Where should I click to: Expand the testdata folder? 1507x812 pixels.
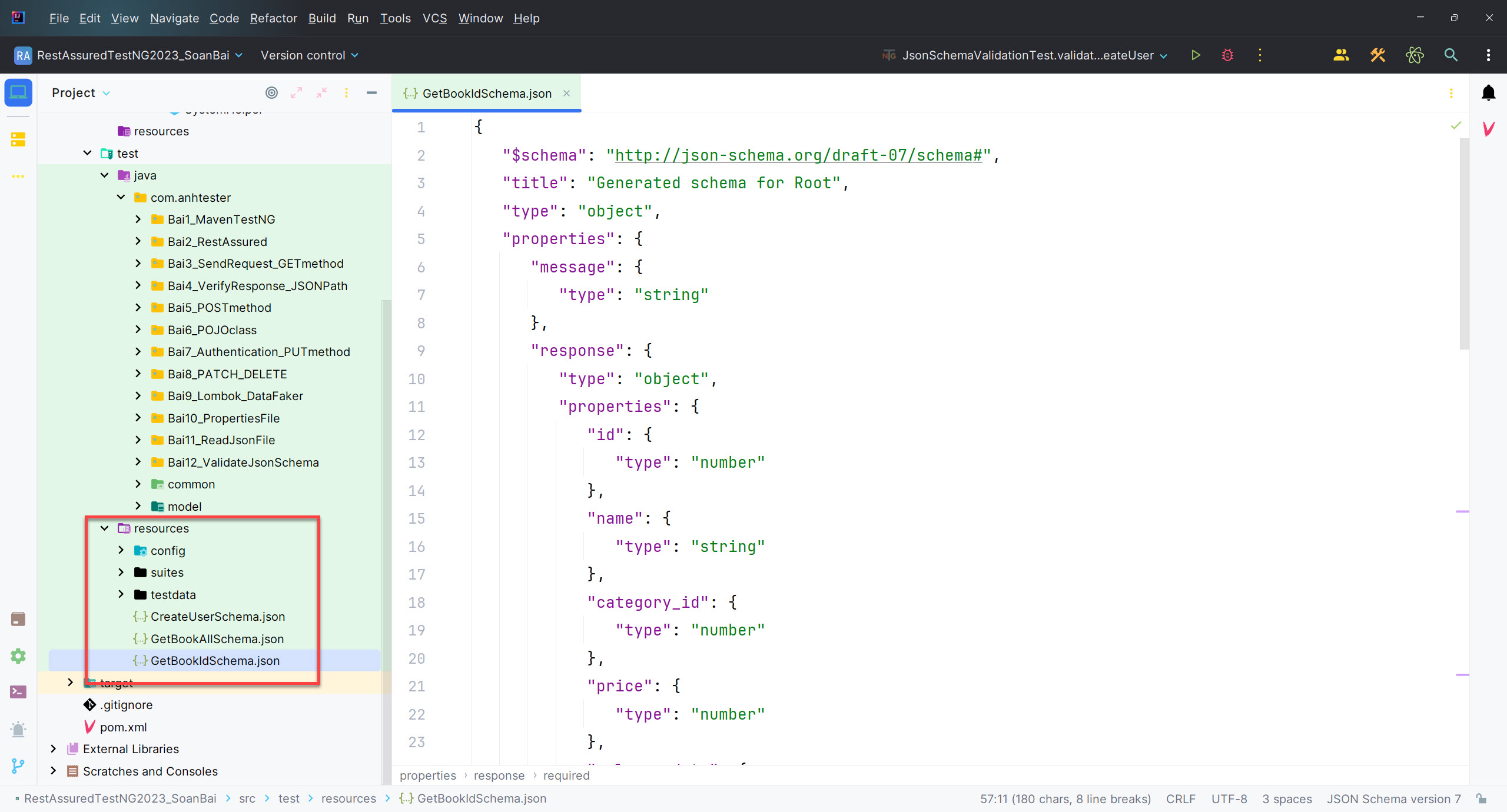click(121, 595)
